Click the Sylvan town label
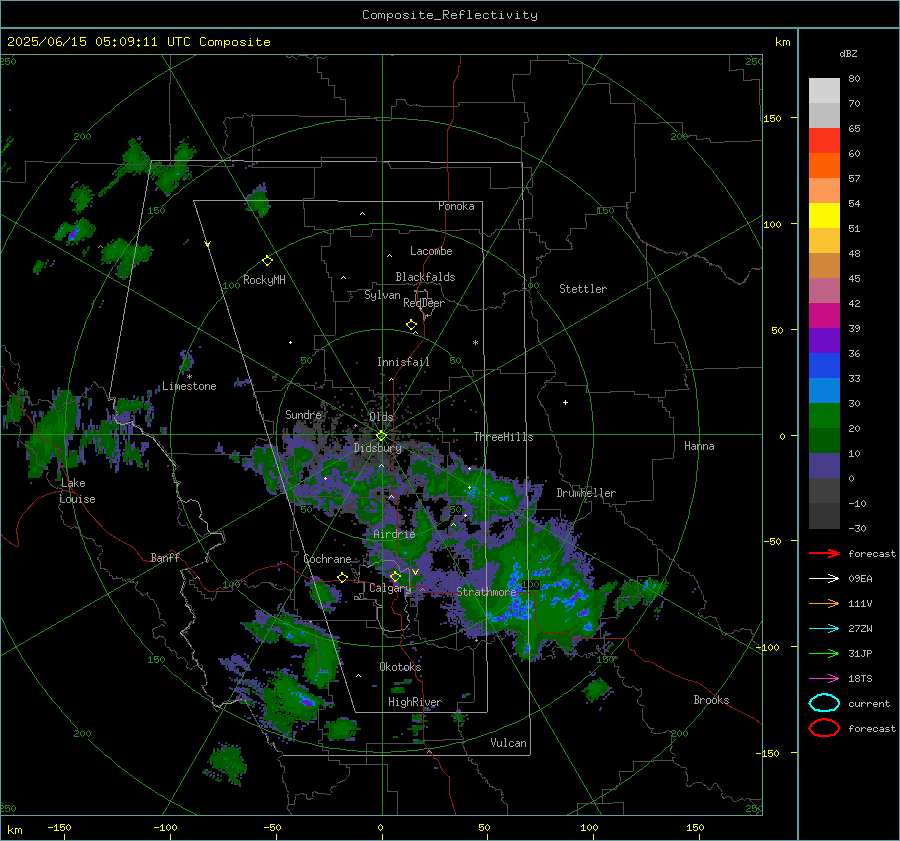The width and height of the screenshot is (900, 841). pos(382,295)
